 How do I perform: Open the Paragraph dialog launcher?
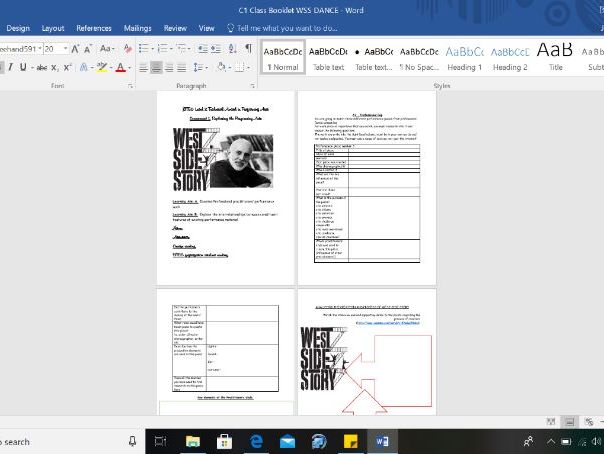252,86
